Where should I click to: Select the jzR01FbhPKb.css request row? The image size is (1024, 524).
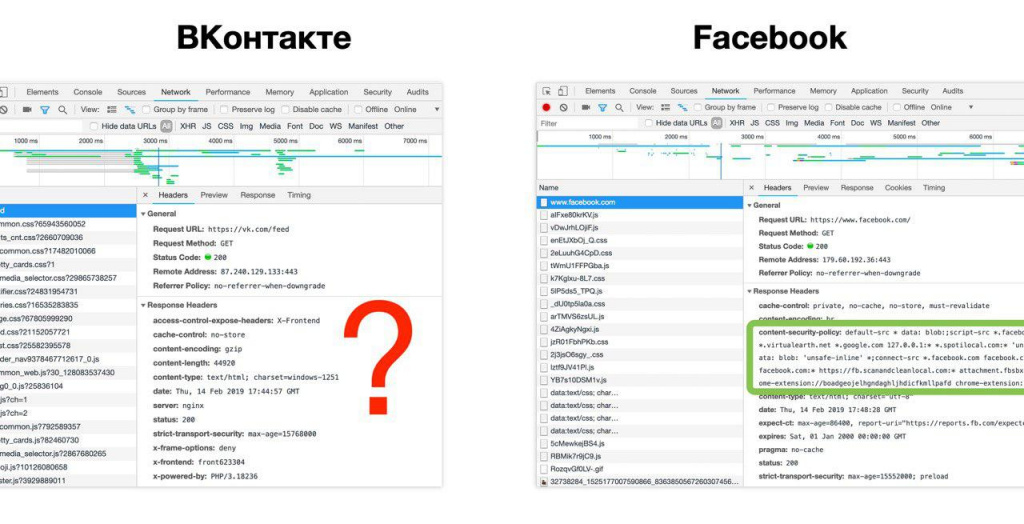coord(640,342)
